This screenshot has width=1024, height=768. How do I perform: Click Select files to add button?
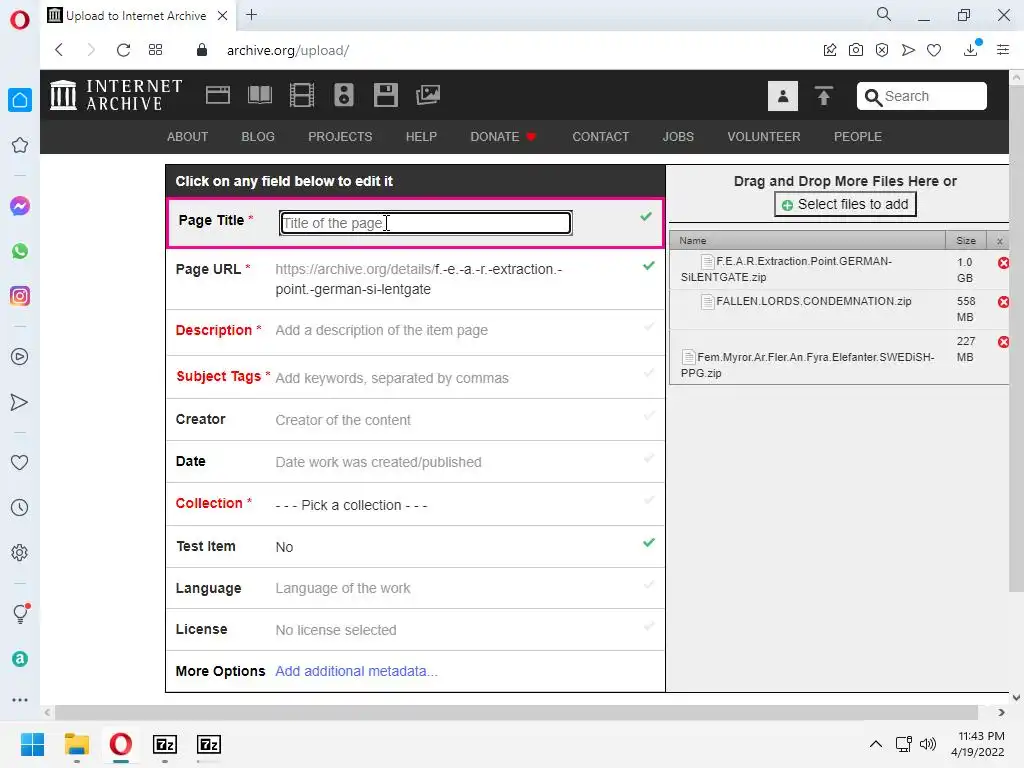(845, 204)
